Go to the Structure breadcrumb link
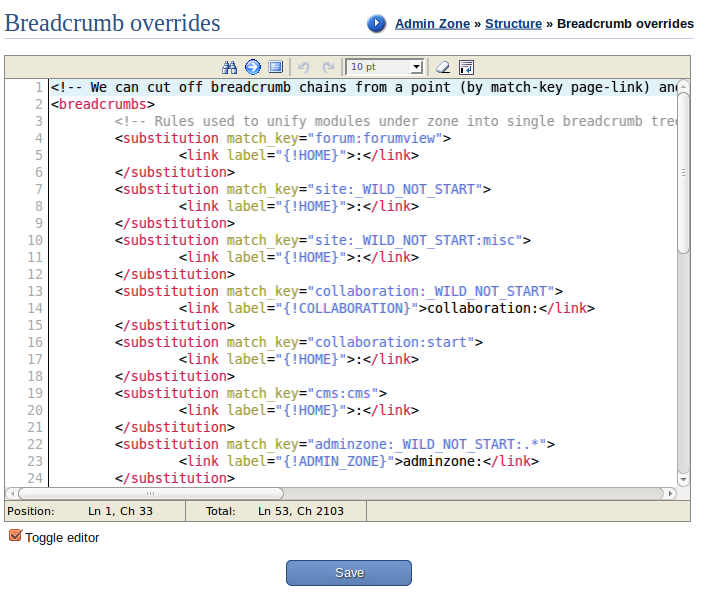This screenshot has width=702, height=603. point(513,23)
